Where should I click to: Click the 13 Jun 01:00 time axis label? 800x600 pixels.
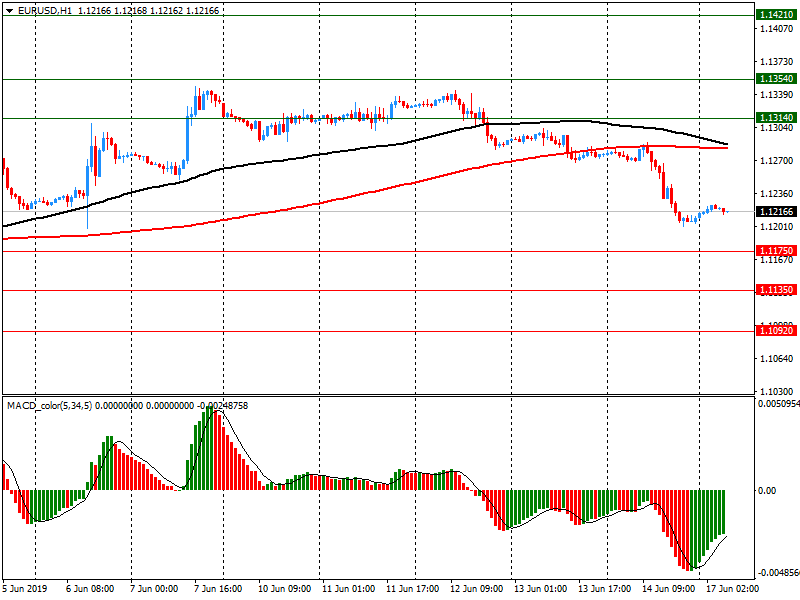point(540,589)
